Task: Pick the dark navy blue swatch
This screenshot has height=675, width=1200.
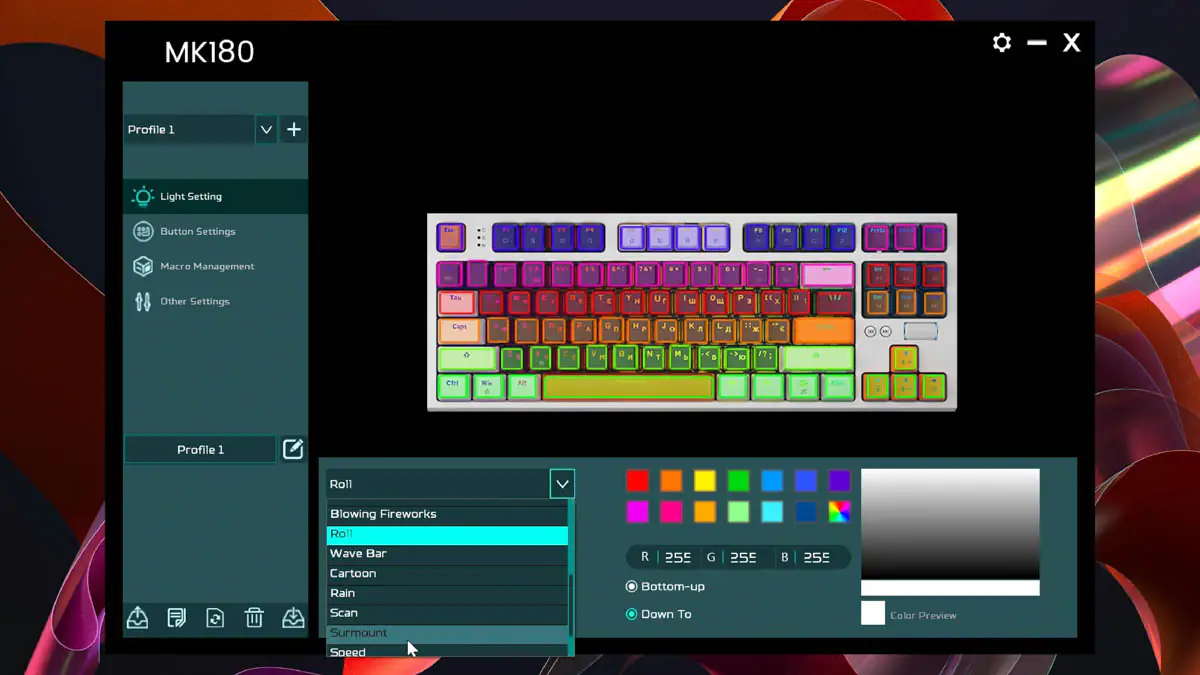Action: 806,512
